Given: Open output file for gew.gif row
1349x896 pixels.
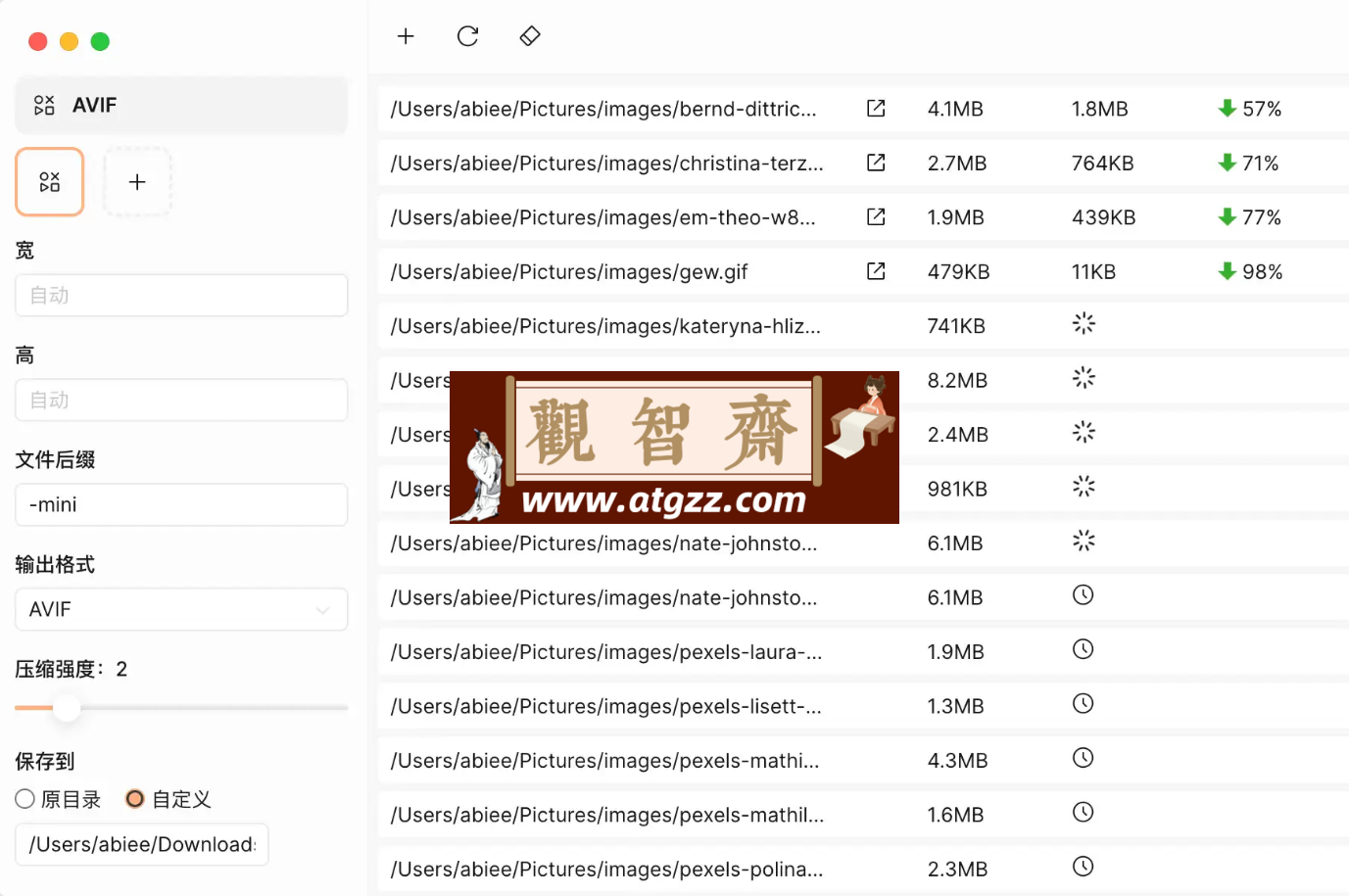Looking at the screenshot, I should tap(876, 271).
